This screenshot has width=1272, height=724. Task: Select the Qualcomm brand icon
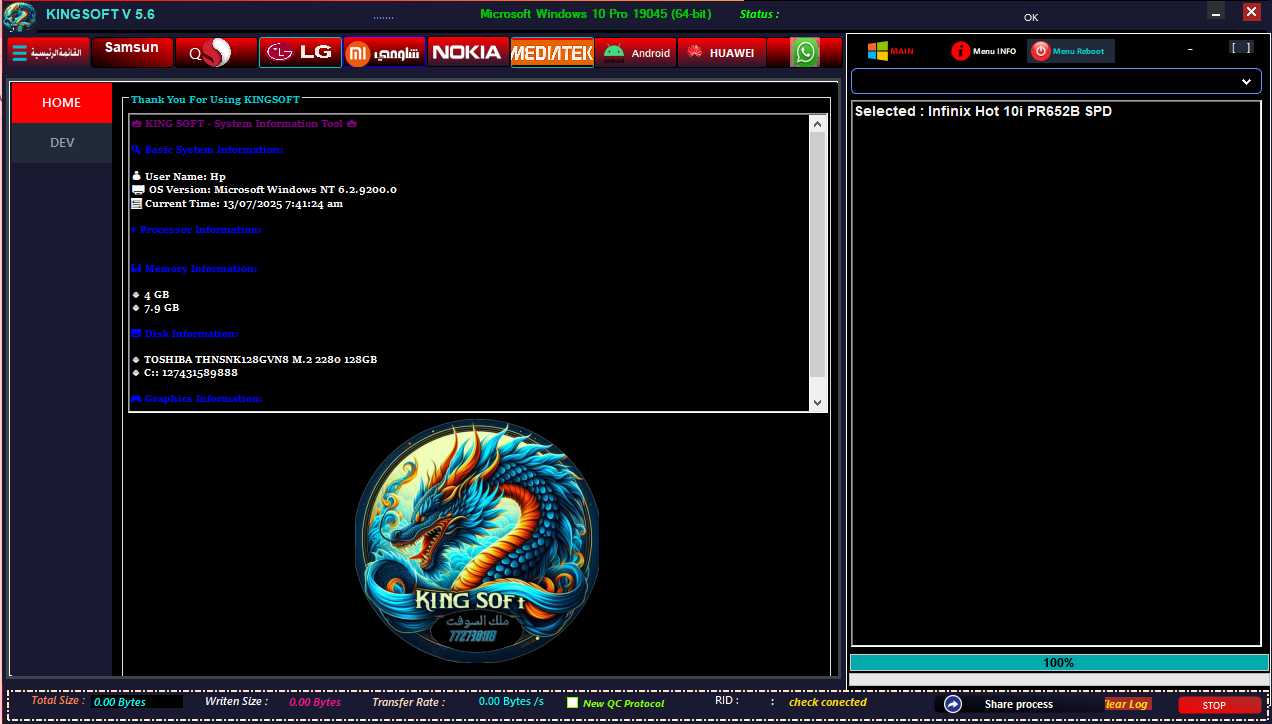[215, 53]
